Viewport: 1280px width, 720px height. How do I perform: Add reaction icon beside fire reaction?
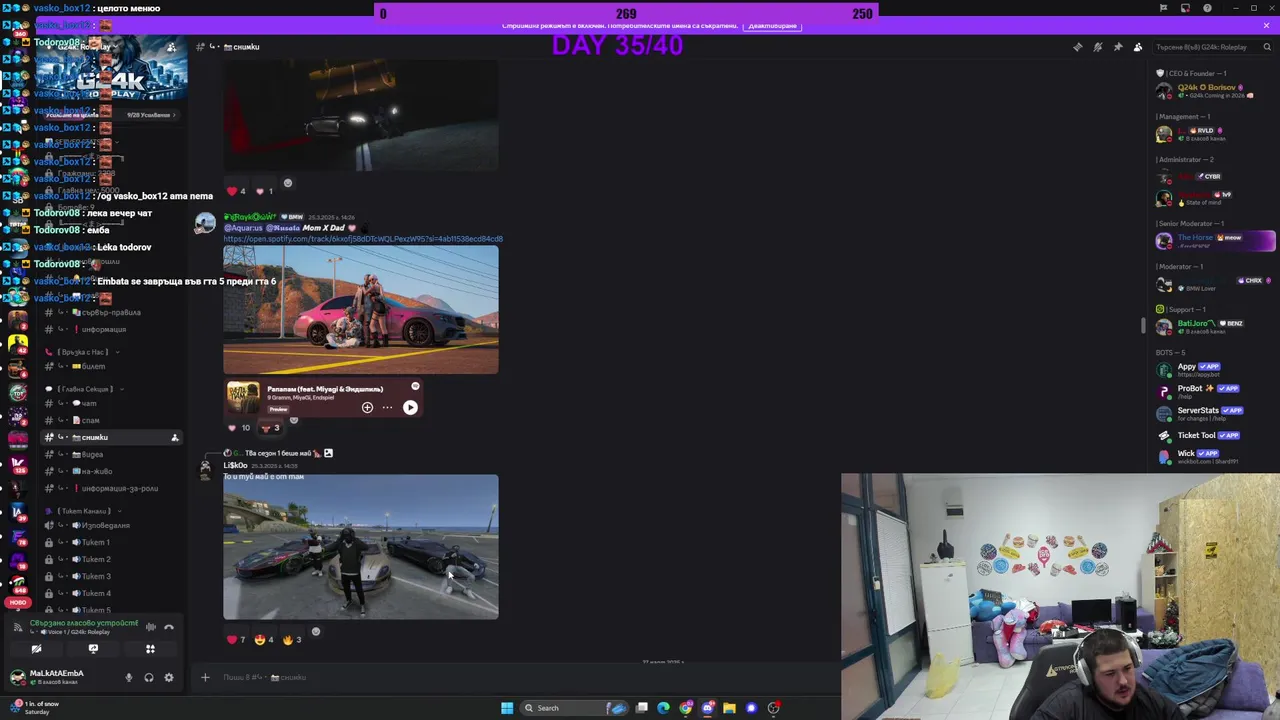tap(316, 632)
